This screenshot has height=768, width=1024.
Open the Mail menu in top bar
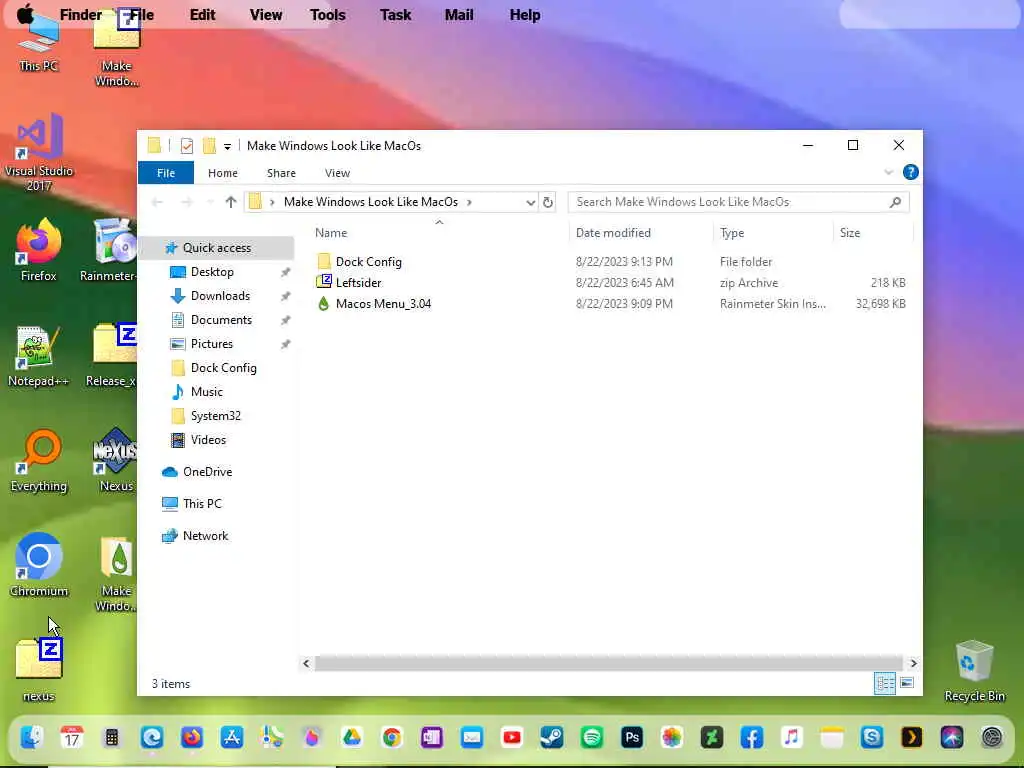[x=458, y=14]
